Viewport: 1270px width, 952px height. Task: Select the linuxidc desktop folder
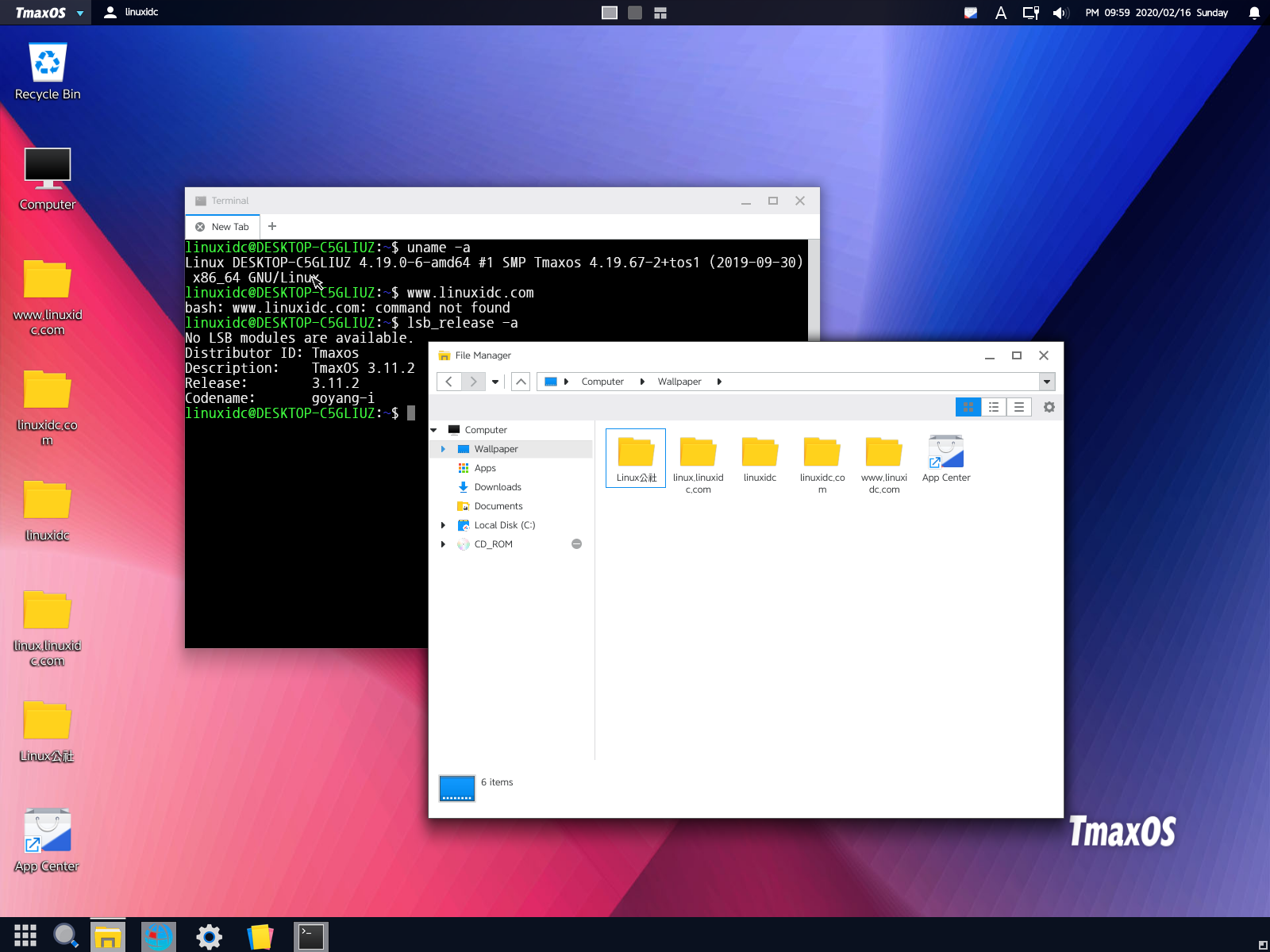(x=48, y=511)
